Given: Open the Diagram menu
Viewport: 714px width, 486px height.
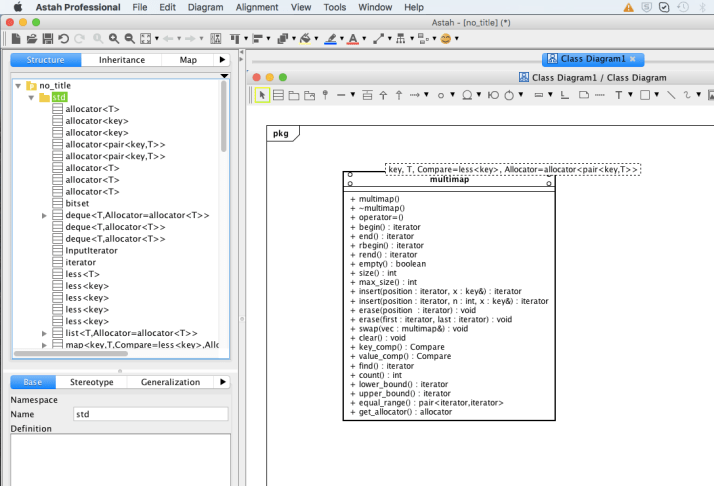Looking at the screenshot, I should [x=205, y=7].
